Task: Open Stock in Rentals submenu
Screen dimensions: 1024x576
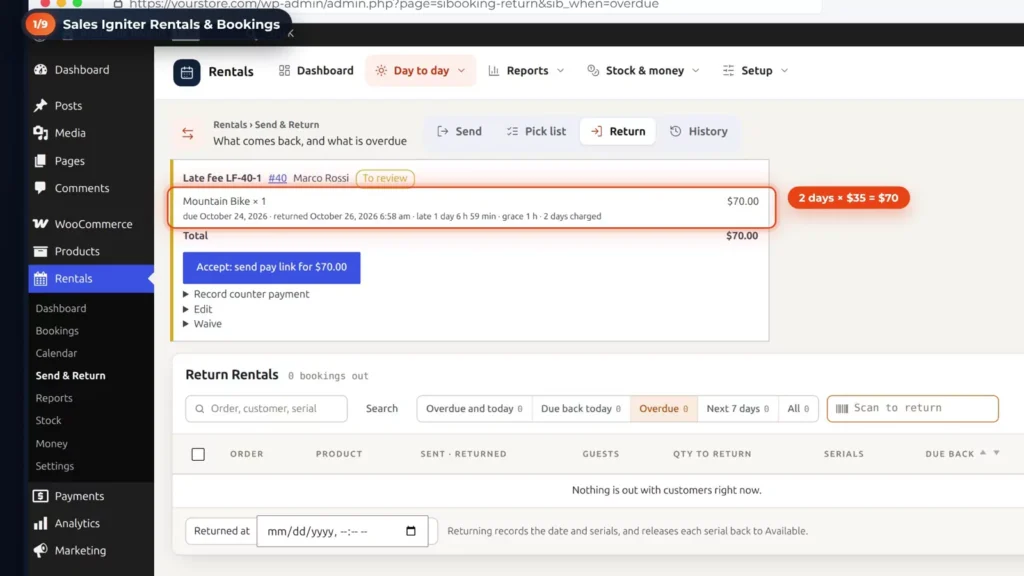Action: [x=48, y=421]
